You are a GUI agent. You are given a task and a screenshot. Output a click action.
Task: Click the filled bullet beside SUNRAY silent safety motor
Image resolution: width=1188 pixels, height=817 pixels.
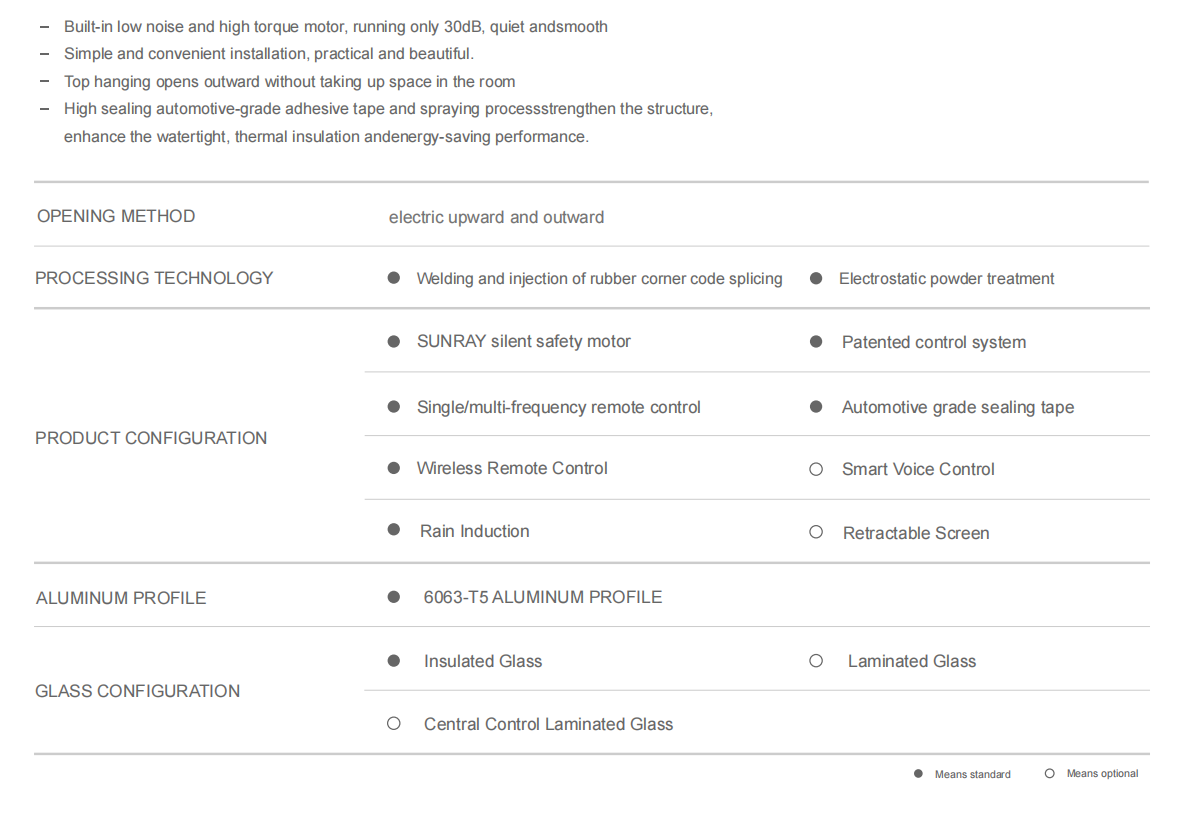(394, 342)
